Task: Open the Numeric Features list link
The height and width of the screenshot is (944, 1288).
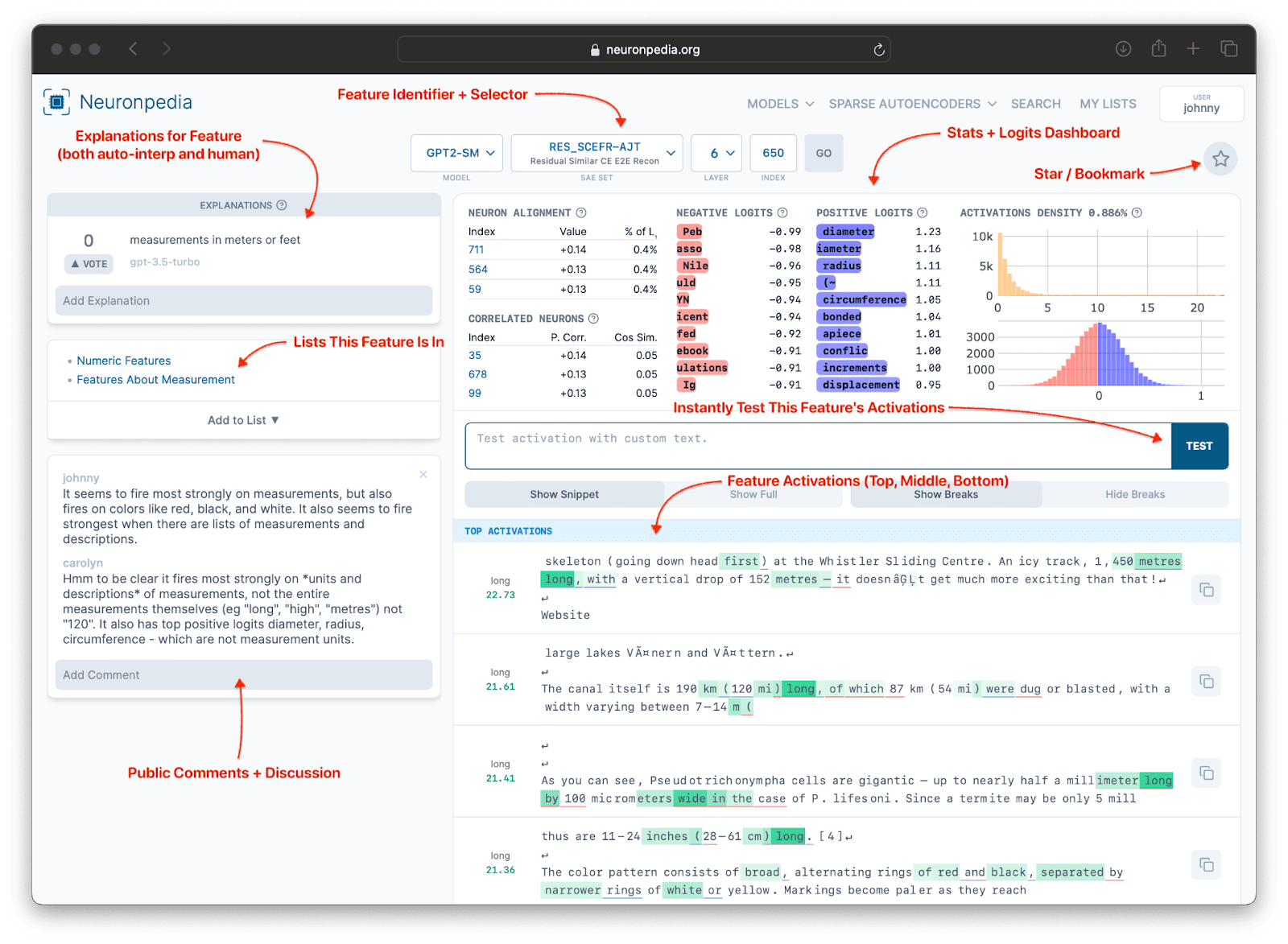Action: pos(124,361)
